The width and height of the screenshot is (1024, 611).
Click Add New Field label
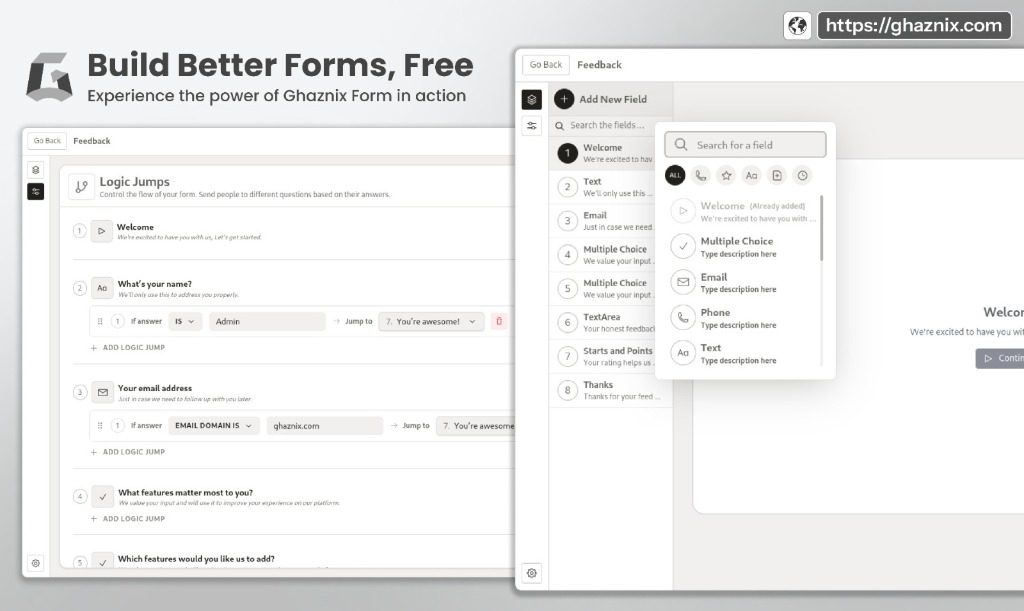coord(613,99)
